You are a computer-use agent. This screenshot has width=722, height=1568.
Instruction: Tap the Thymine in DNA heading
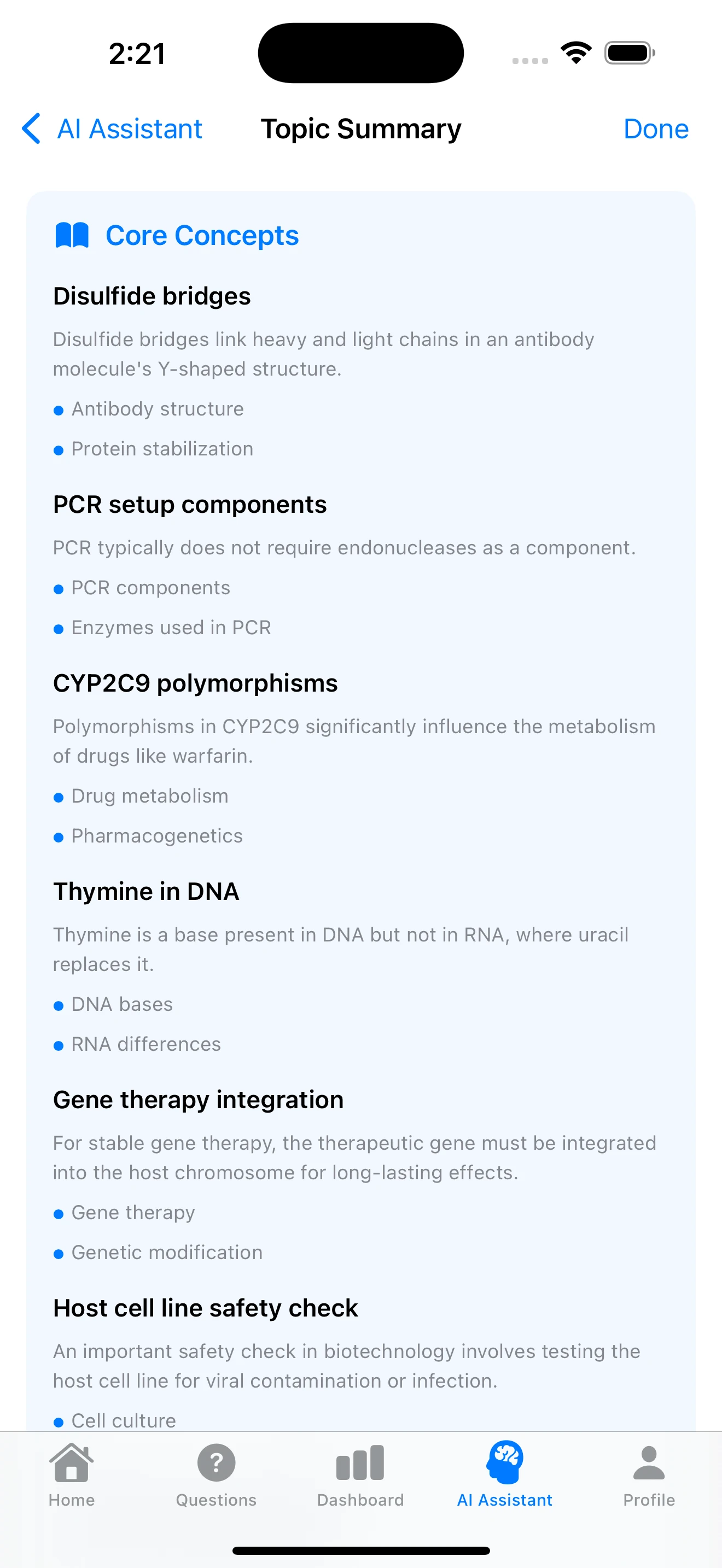click(x=146, y=892)
